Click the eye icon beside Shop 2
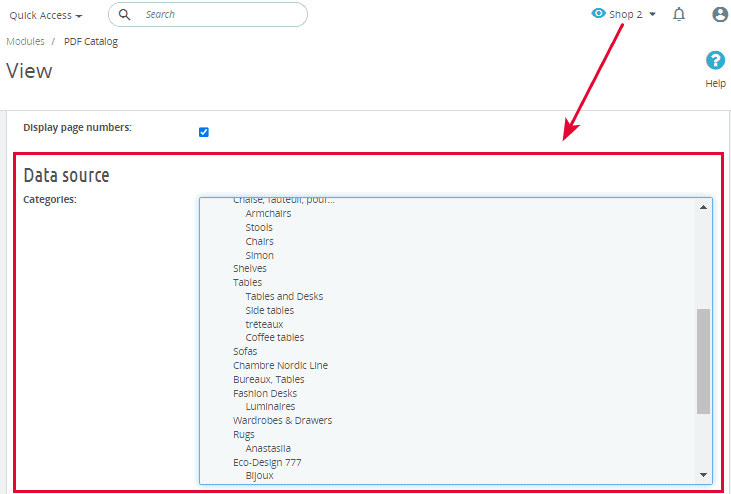Image resolution: width=731 pixels, height=494 pixels. click(599, 14)
